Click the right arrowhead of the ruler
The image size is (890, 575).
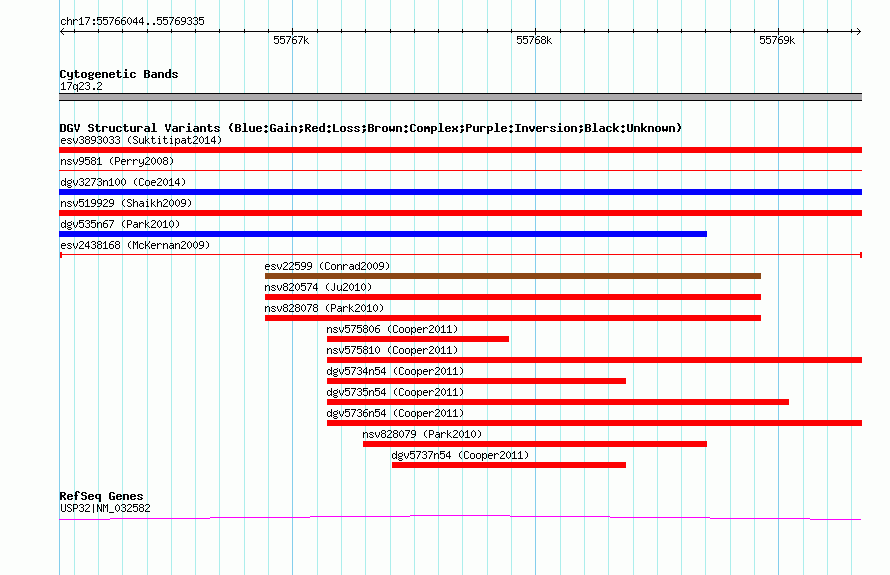(858, 32)
